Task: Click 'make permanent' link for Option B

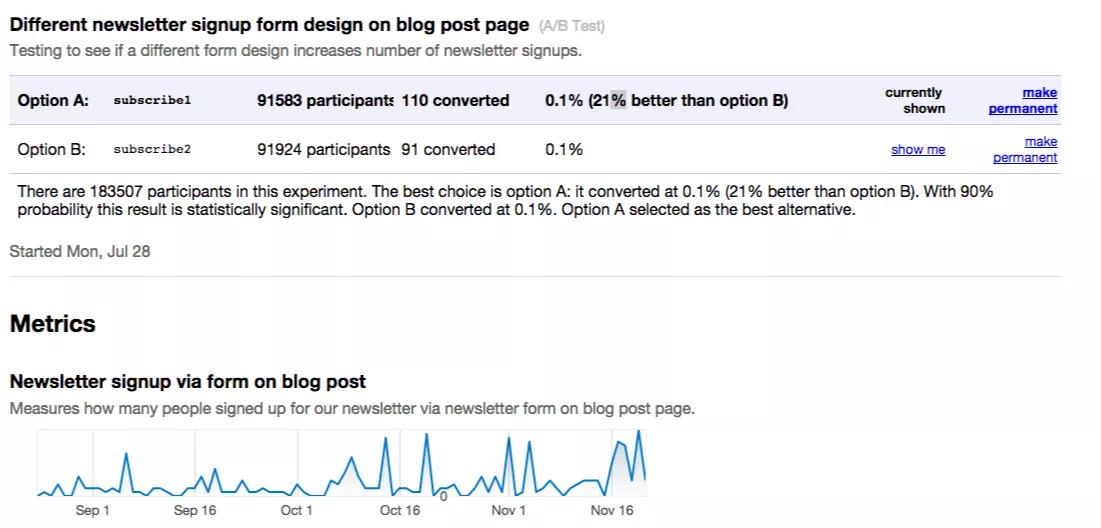Action: point(1026,150)
